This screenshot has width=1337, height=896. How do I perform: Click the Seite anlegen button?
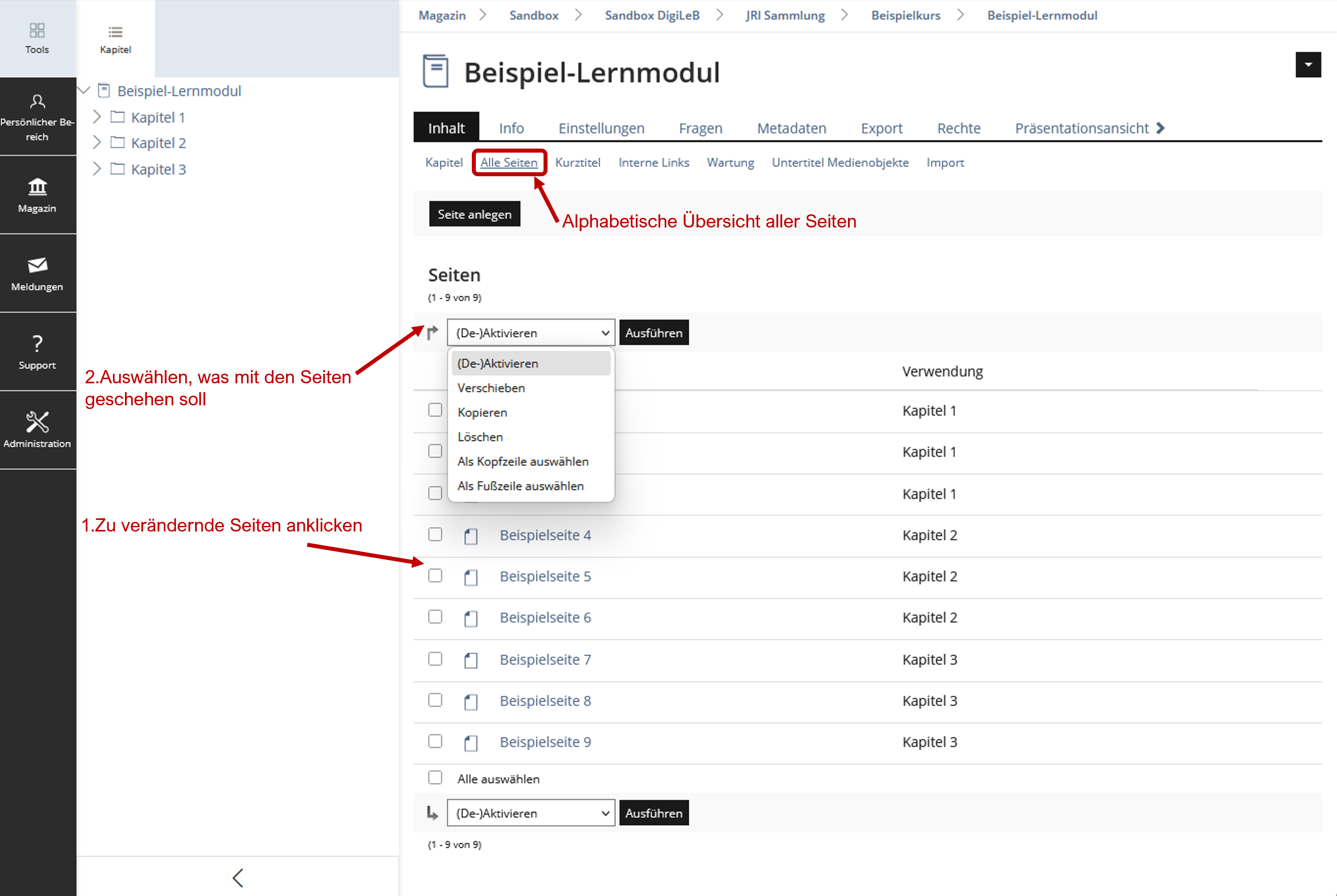[x=474, y=214]
